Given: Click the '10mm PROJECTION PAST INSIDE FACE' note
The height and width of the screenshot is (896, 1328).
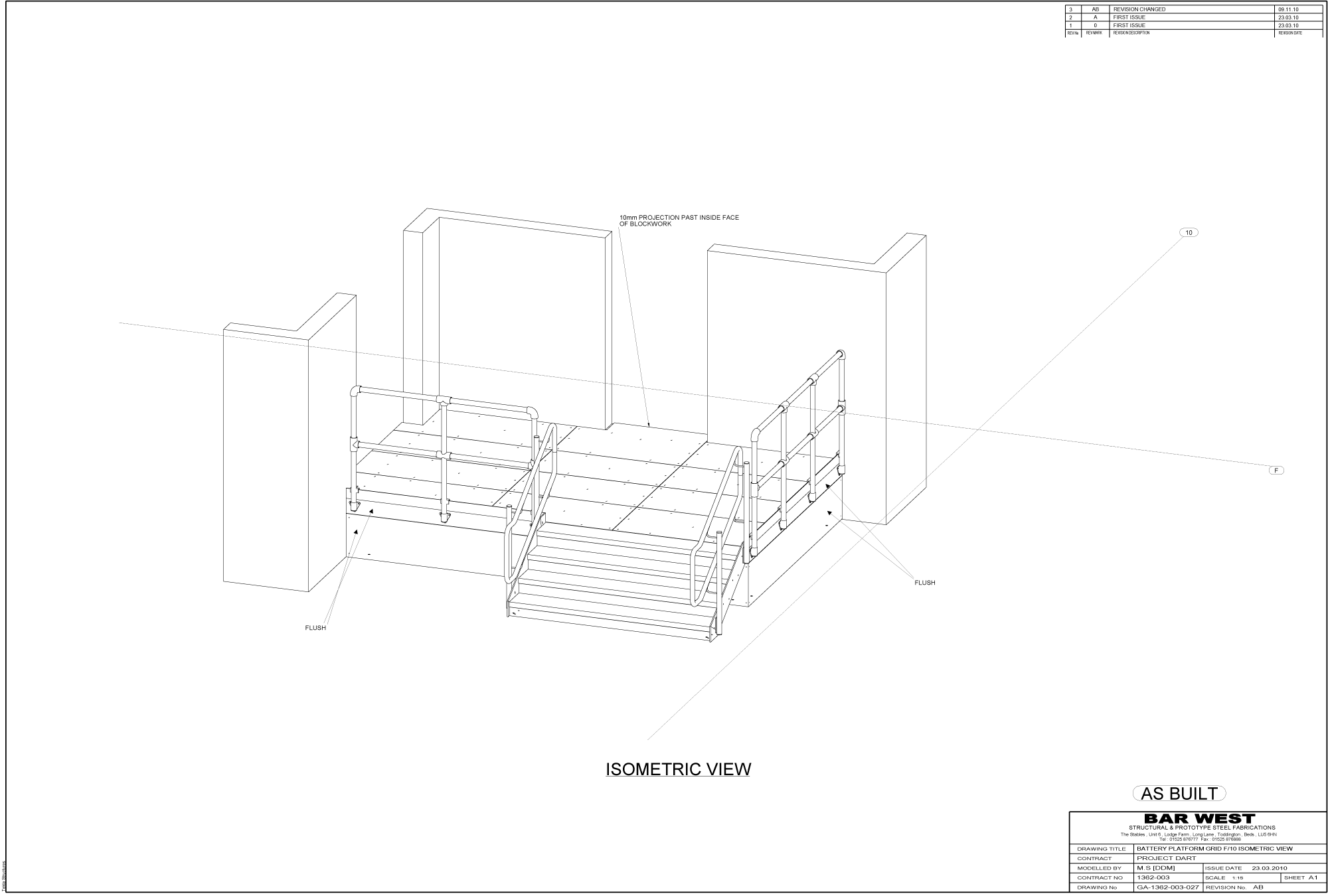Looking at the screenshot, I should (x=679, y=218).
